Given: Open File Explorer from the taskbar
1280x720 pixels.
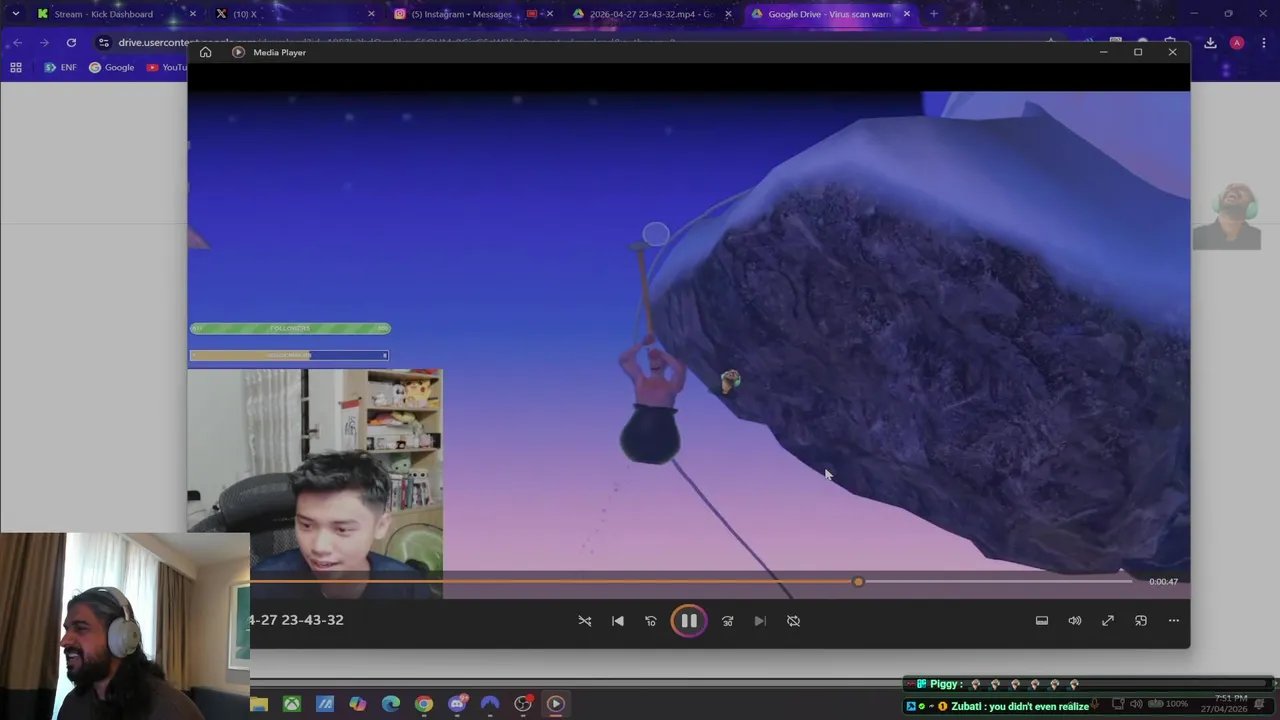Looking at the screenshot, I should point(259,704).
